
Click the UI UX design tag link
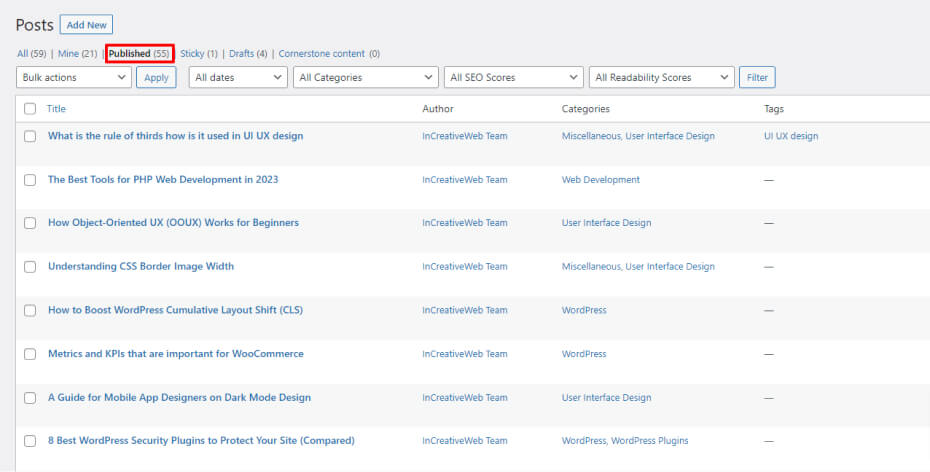pyautogui.click(x=790, y=136)
